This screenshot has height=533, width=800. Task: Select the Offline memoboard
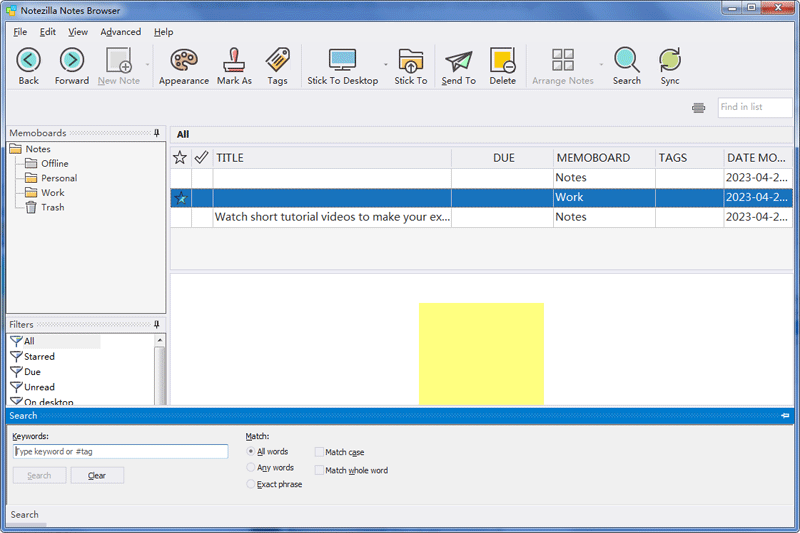55,163
